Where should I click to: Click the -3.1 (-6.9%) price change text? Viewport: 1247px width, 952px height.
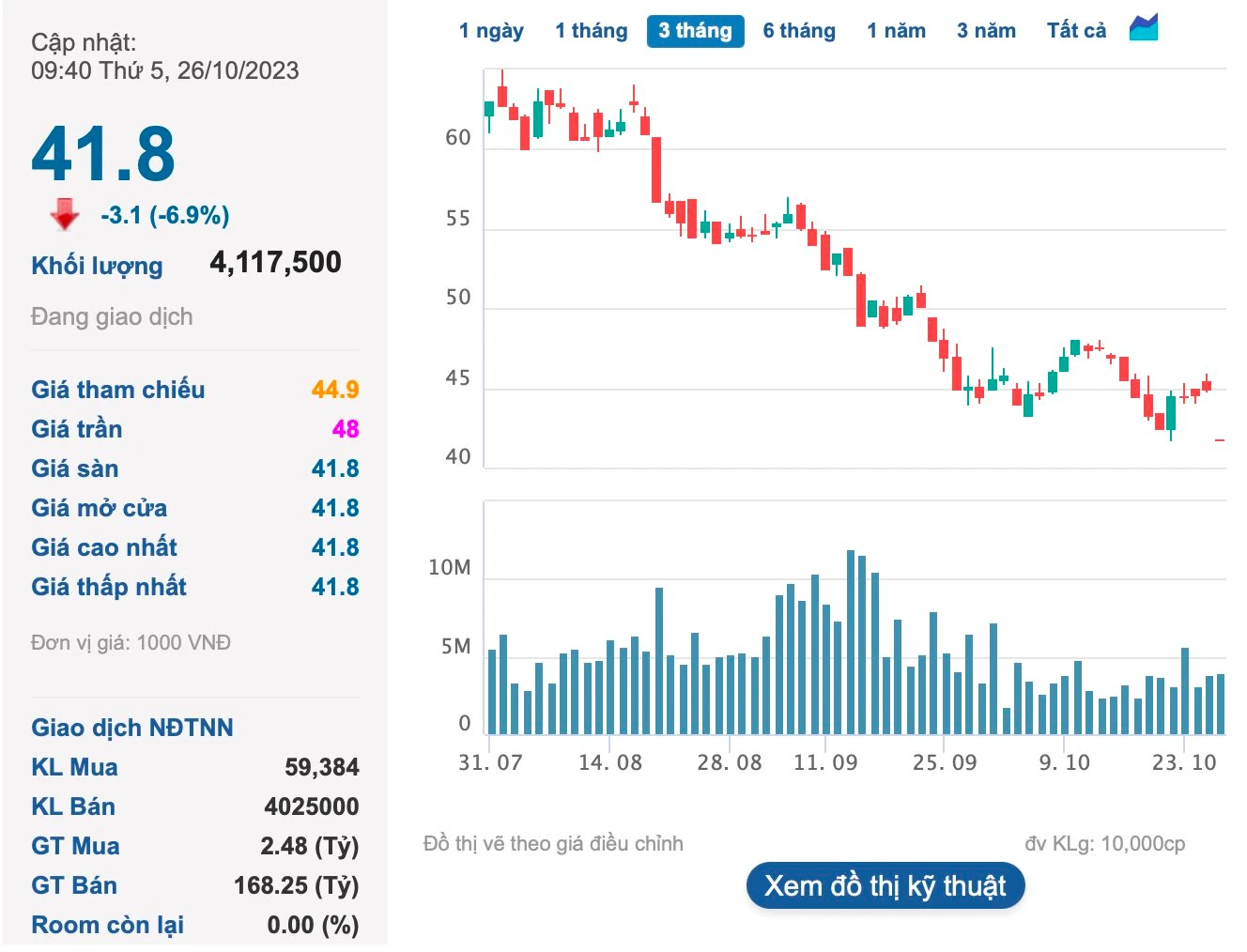pyautogui.click(x=165, y=215)
